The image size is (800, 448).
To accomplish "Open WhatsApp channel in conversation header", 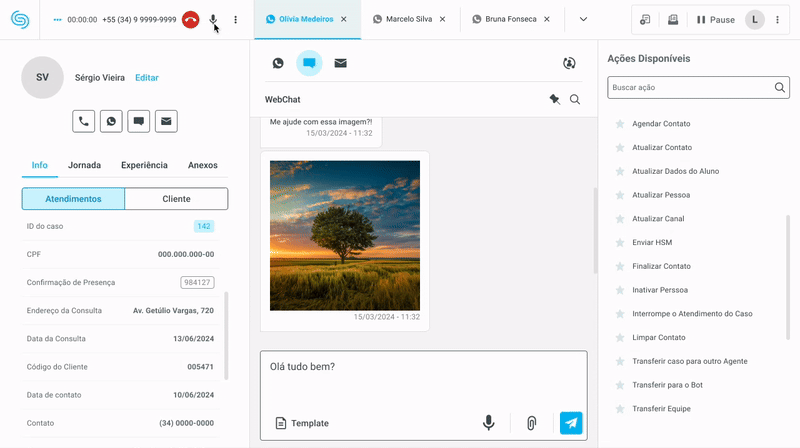I will (x=278, y=63).
